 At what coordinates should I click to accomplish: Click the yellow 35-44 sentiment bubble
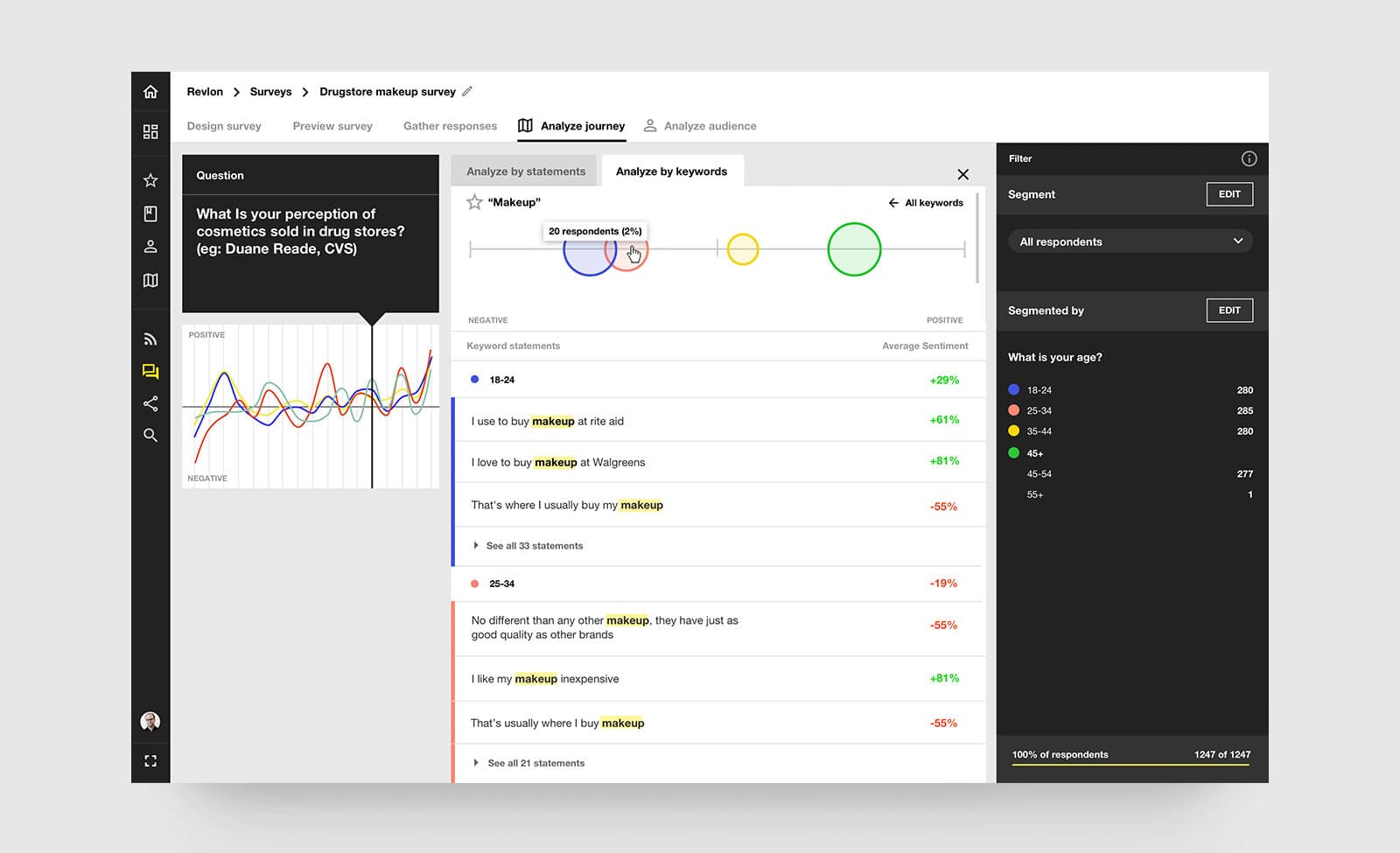coord(743,249)
